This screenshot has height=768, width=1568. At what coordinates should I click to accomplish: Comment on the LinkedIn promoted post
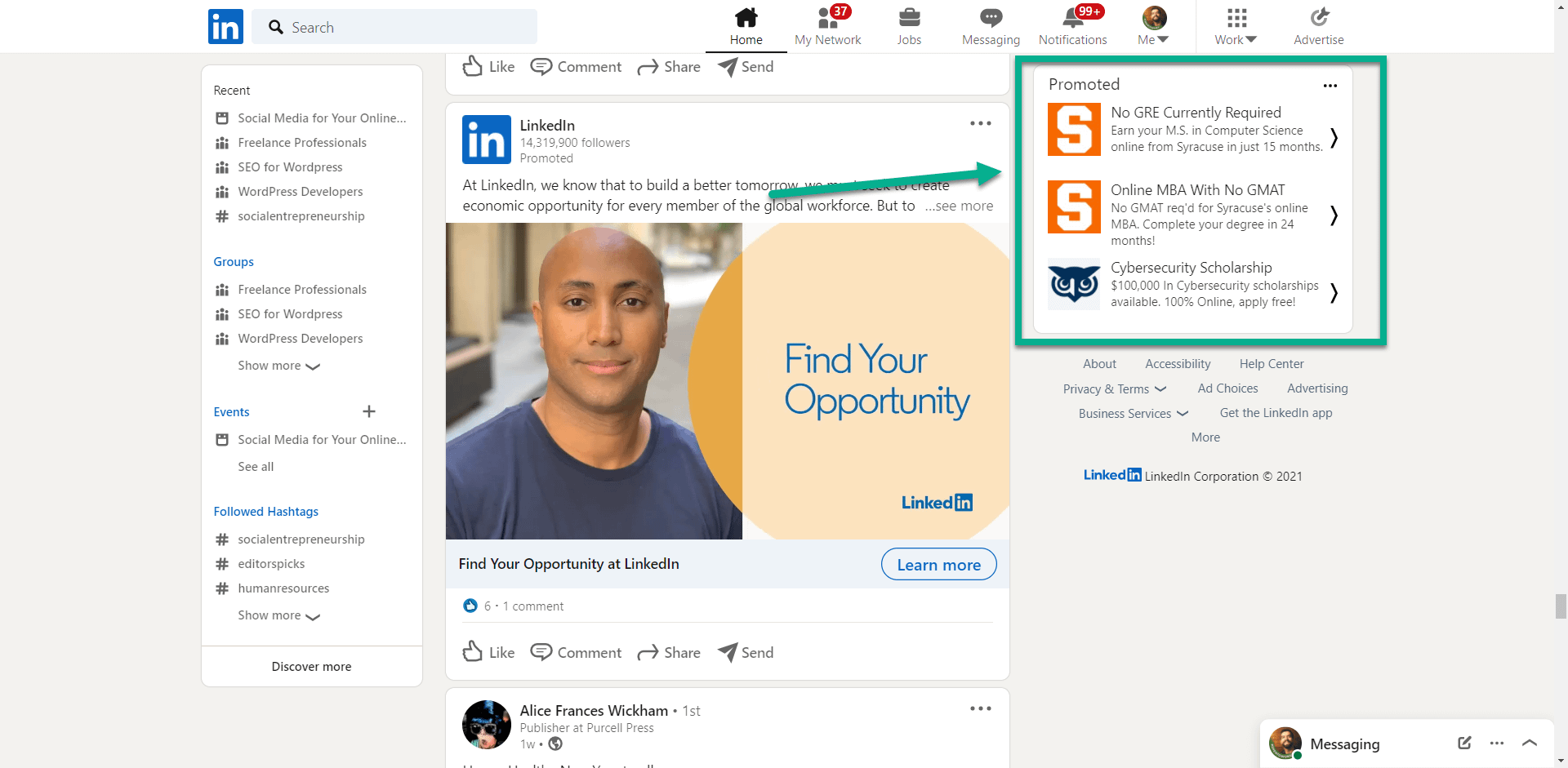tap(576, 652)
